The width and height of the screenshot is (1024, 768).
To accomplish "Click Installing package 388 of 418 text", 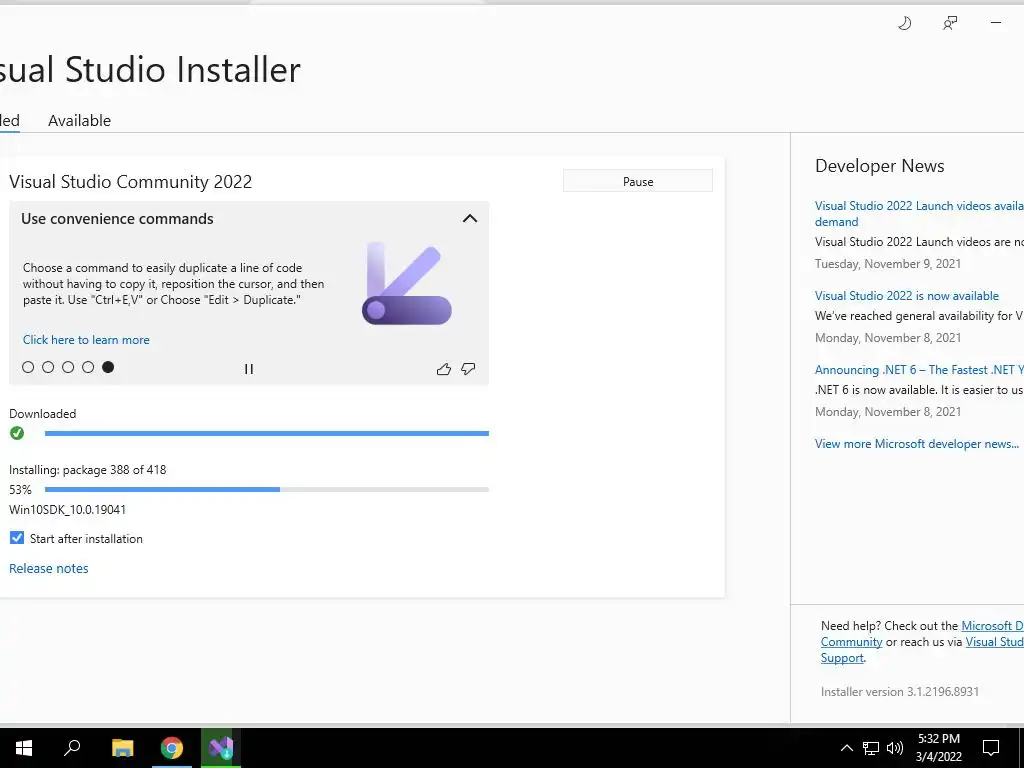I will click(x=88, y=470).
